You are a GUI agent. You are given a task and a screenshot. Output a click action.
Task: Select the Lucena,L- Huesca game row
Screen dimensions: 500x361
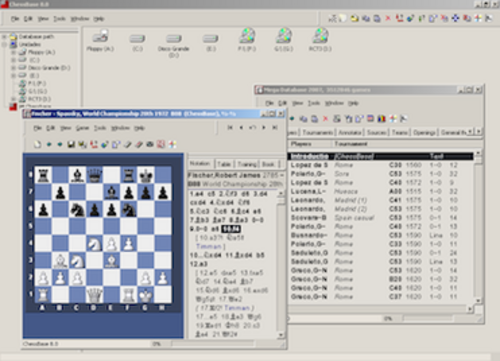[381, 191]
